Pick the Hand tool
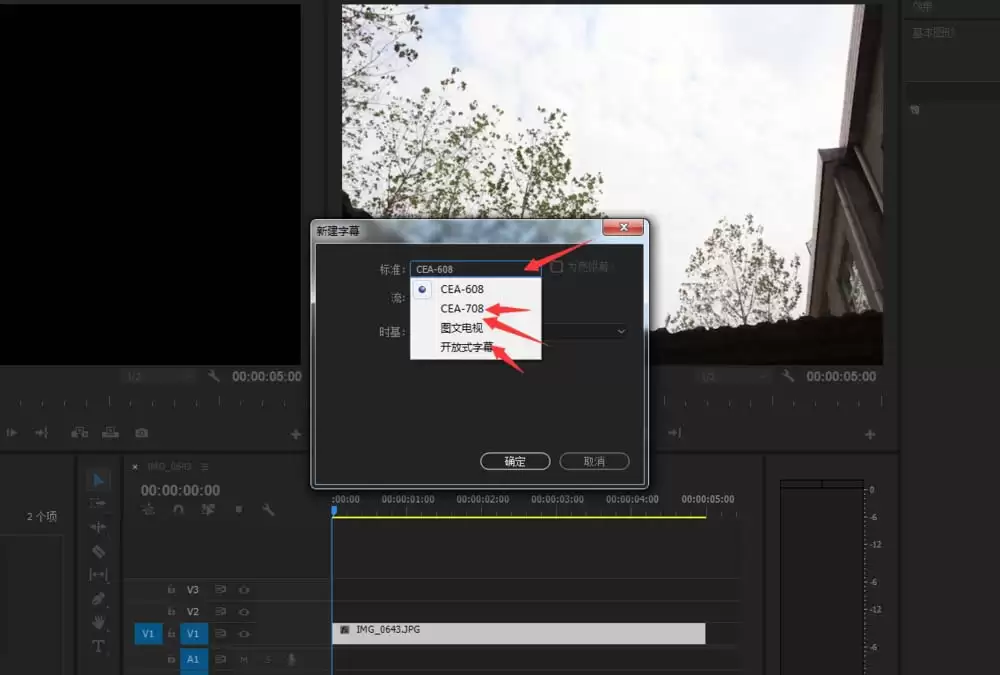 click(98, 622)
